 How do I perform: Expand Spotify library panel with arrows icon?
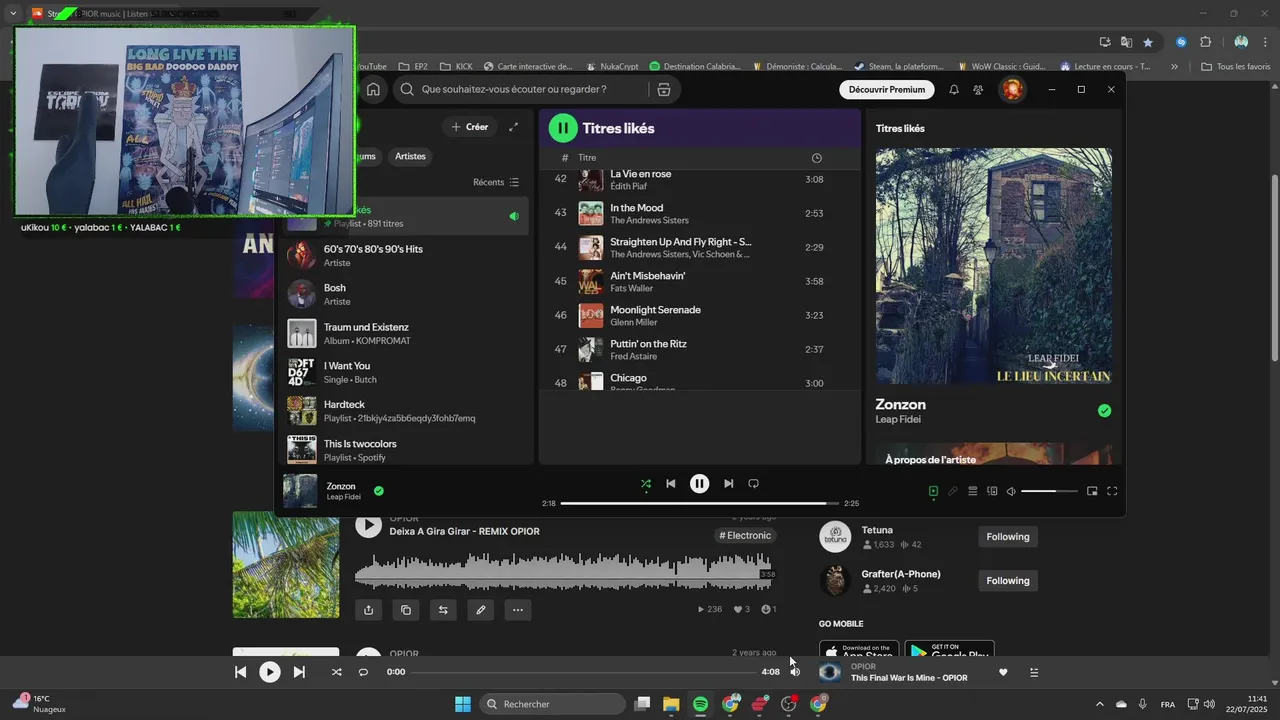pyautogui.click(x=513, y=127)
